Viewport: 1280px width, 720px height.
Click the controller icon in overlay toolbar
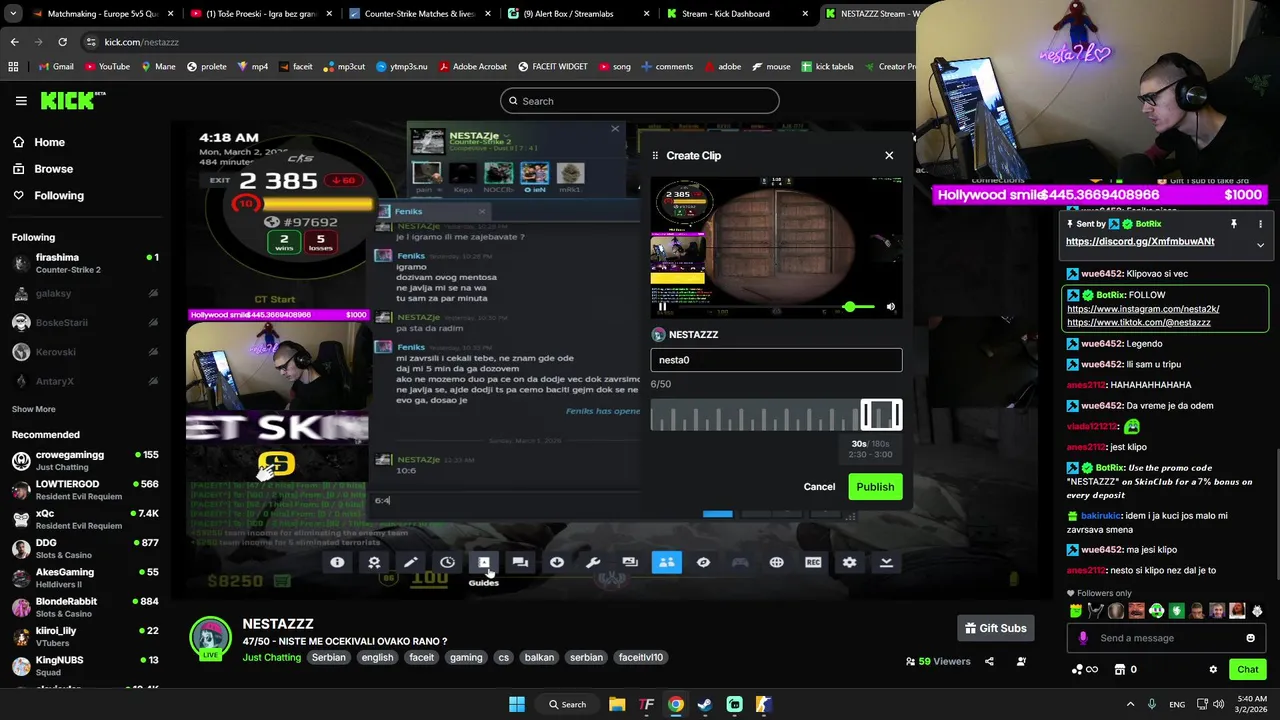pos(740,562)
